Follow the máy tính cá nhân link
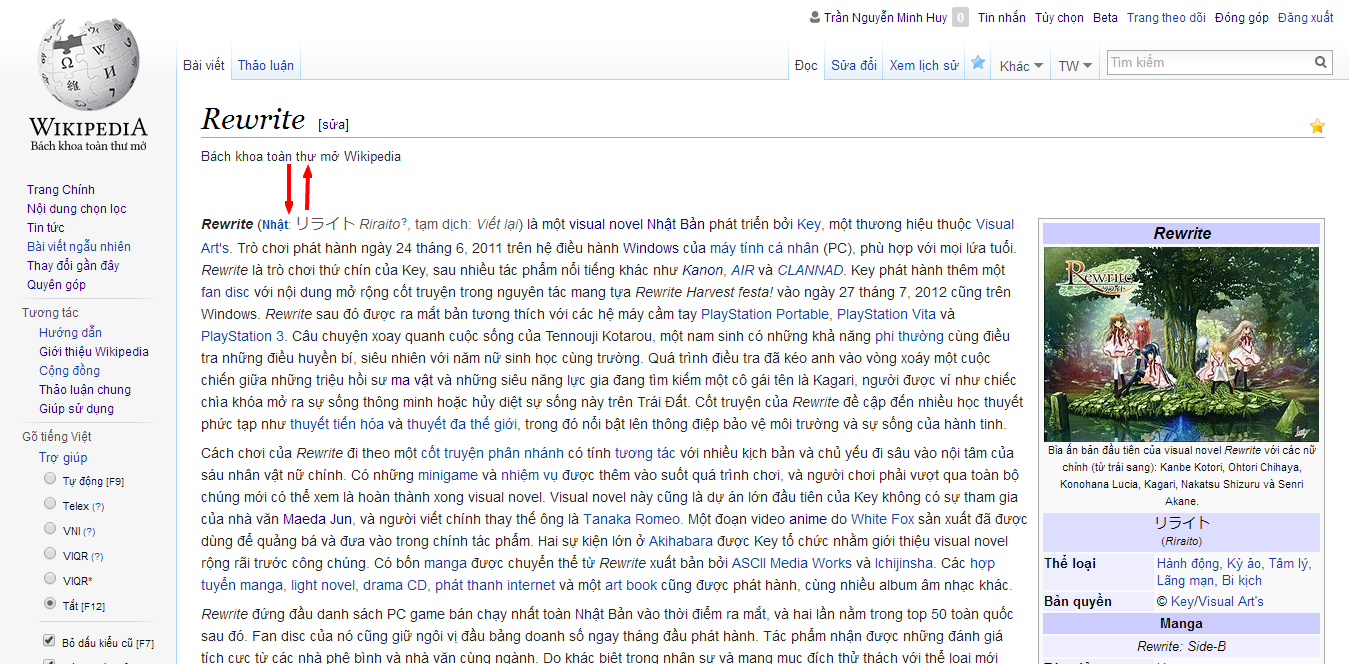Image resolution: width=1349 pixels, height=664 pixels. point(765,247)
